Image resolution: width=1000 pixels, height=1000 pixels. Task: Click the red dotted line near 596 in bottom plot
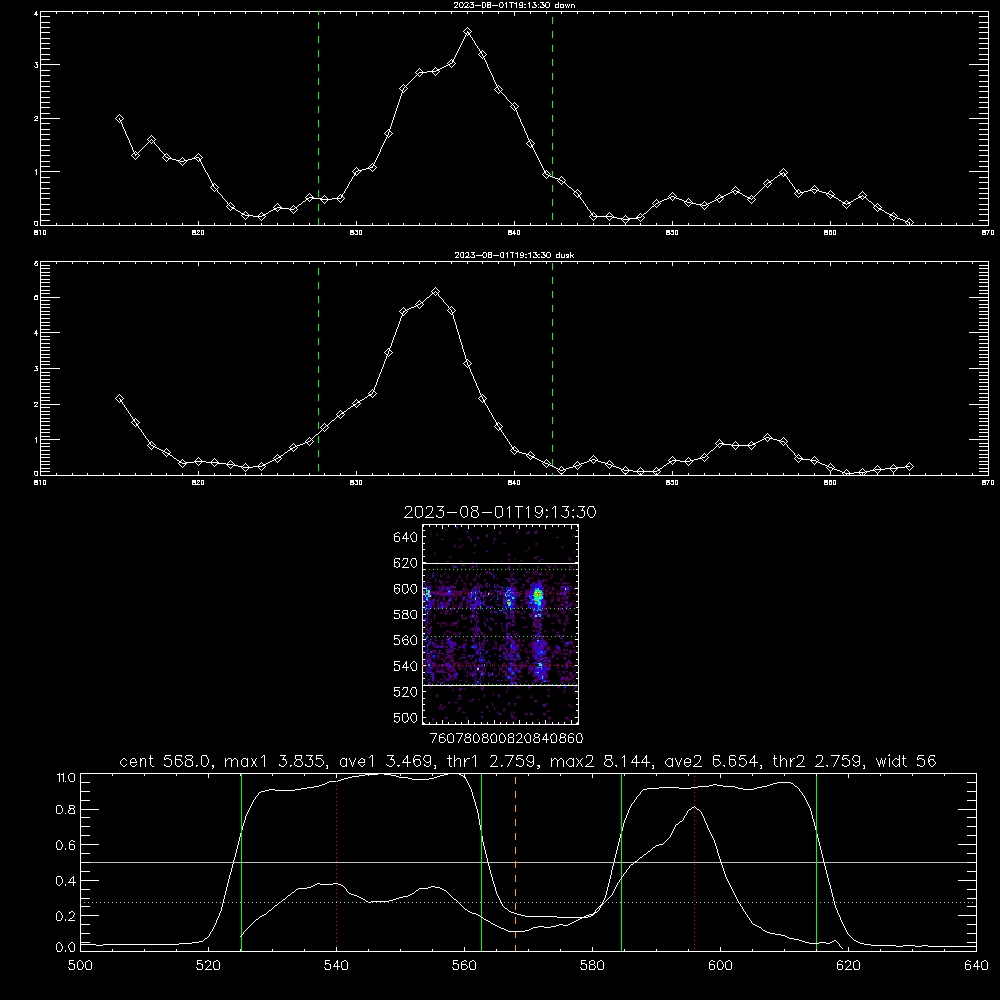pos(695,862)
